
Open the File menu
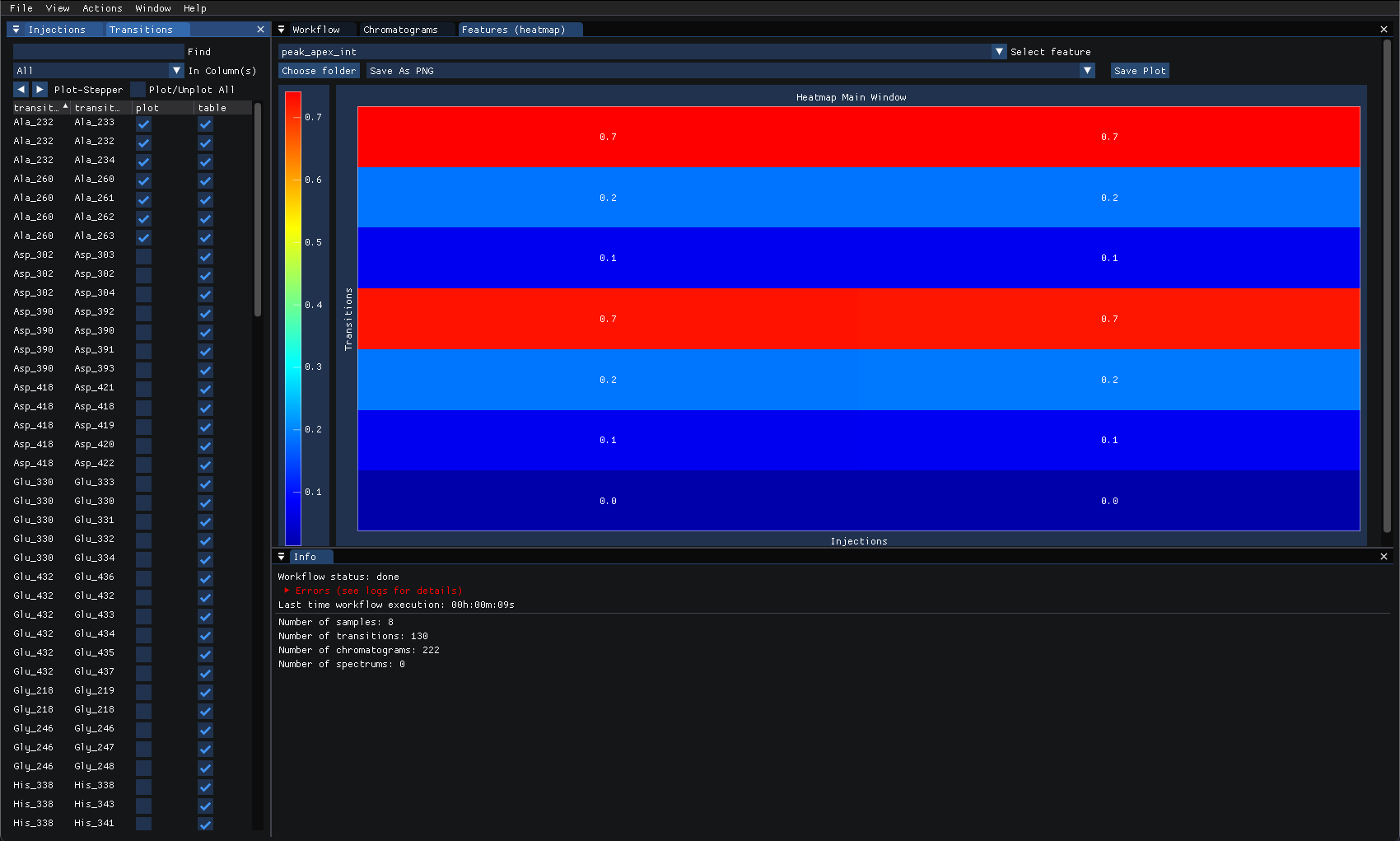(x=21, y=8)
